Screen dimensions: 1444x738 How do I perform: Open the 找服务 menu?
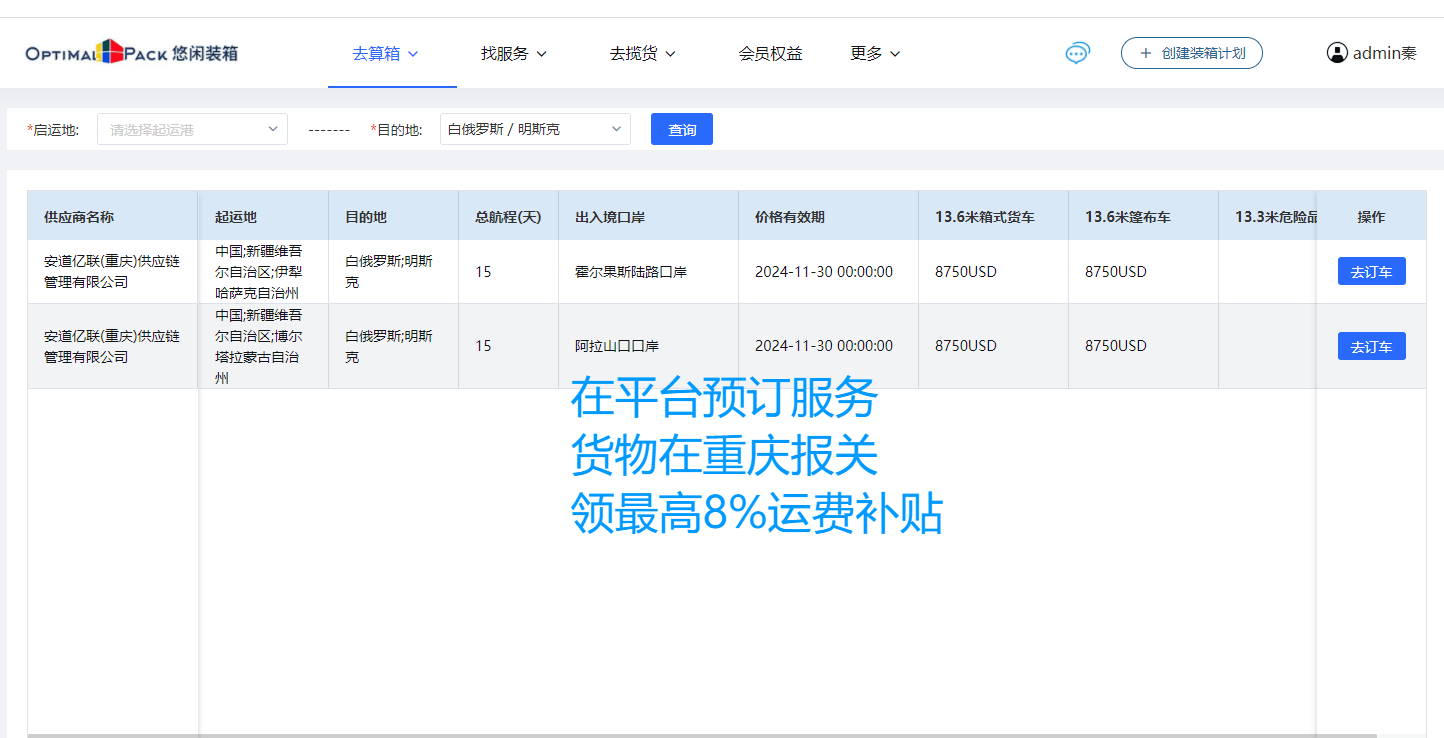[x=513, y=53]
